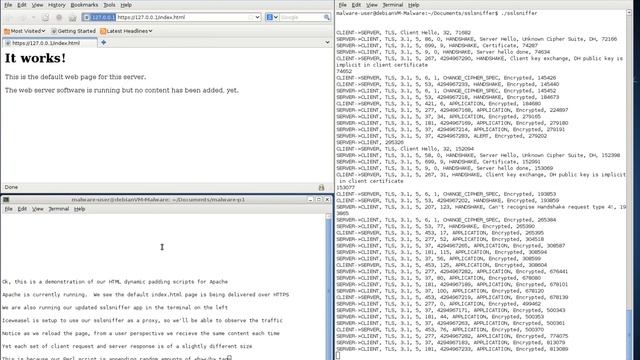Click line "Ok, this is a demonstration" in terminal
This screenshot has height=360, width=640.
[115, 282]
